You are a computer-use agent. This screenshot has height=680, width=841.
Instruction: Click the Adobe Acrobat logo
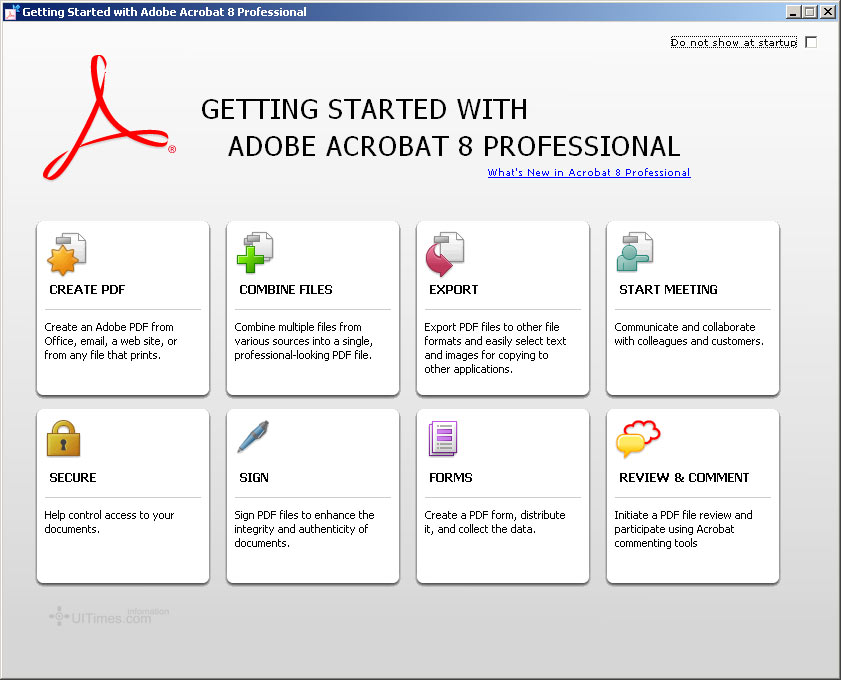[109, 117]
